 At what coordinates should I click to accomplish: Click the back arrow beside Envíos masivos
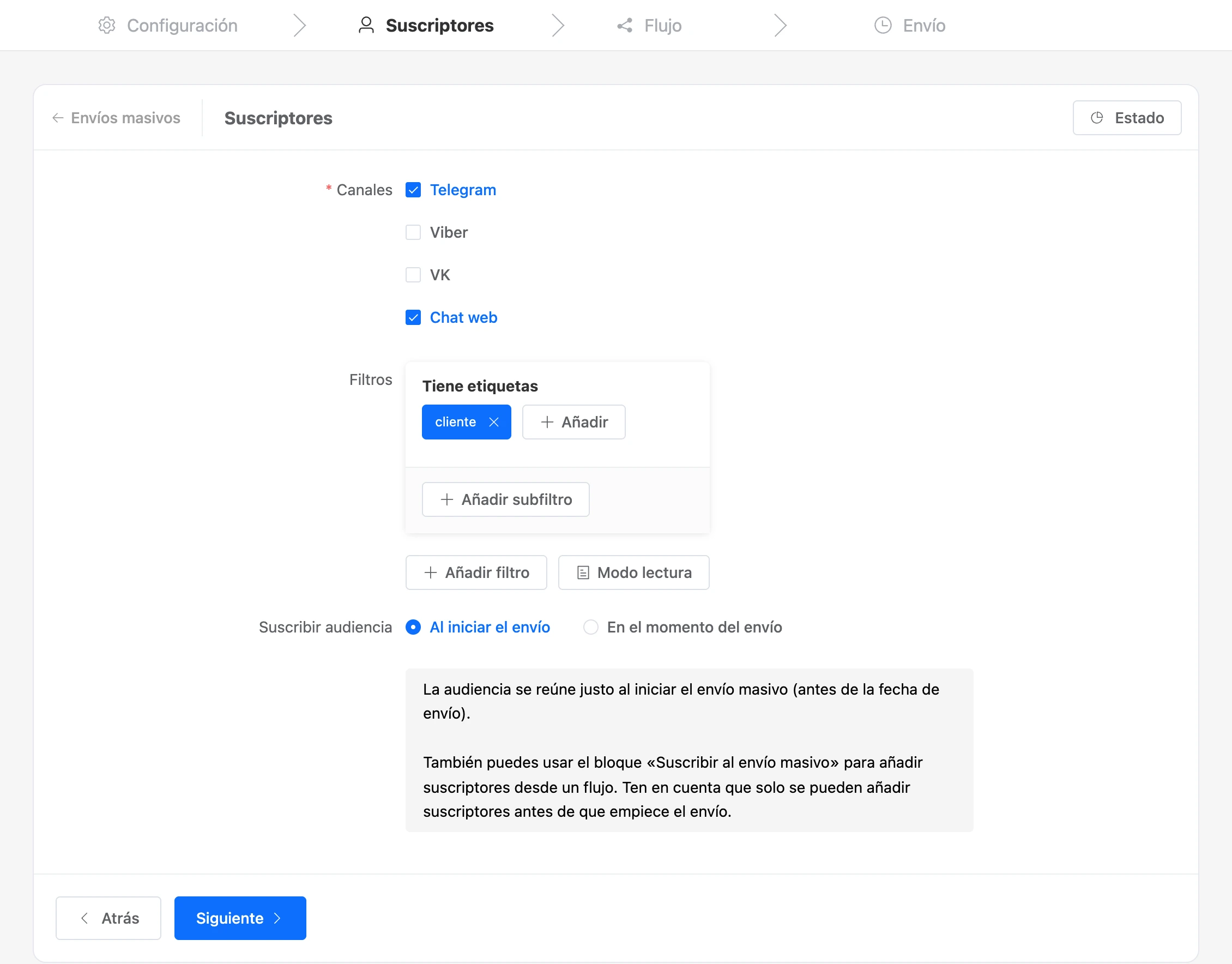point(58,118)
